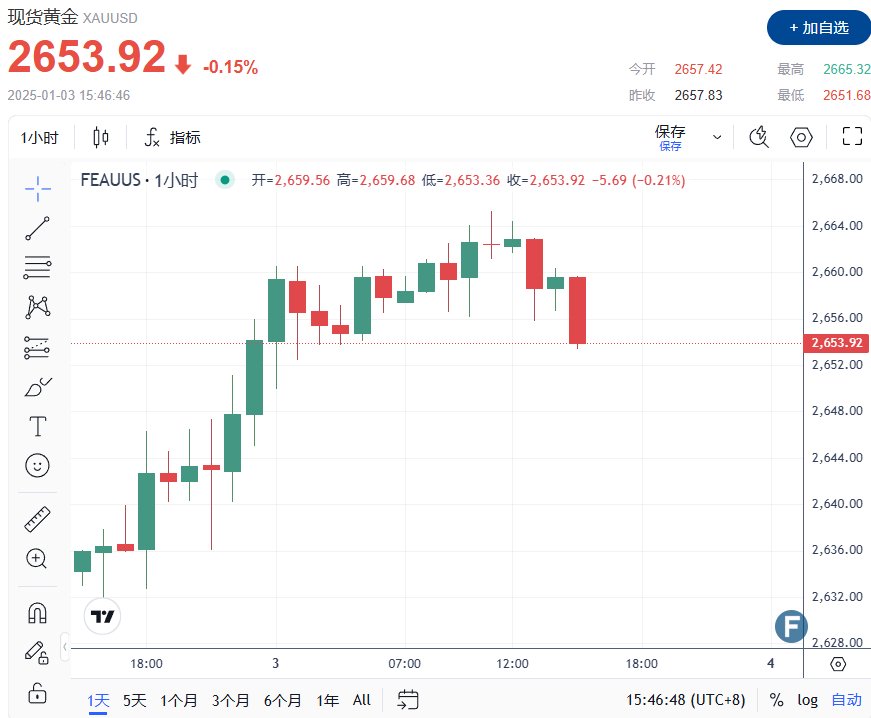Open the Fibonacci retracement tool
The height and width of the screenshot is (718, 871).
tap(38, 267)
